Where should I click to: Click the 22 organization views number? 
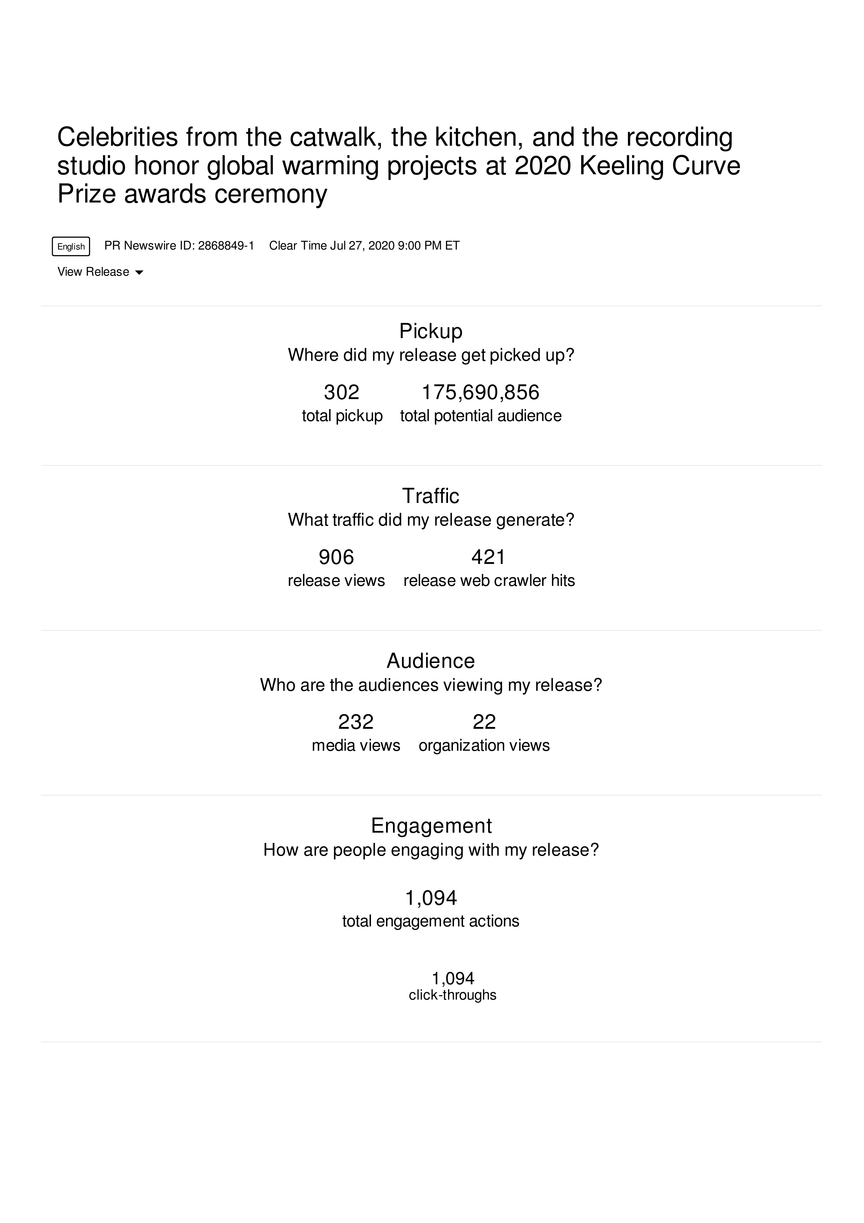pyautogui.click(x=484, y=722)
